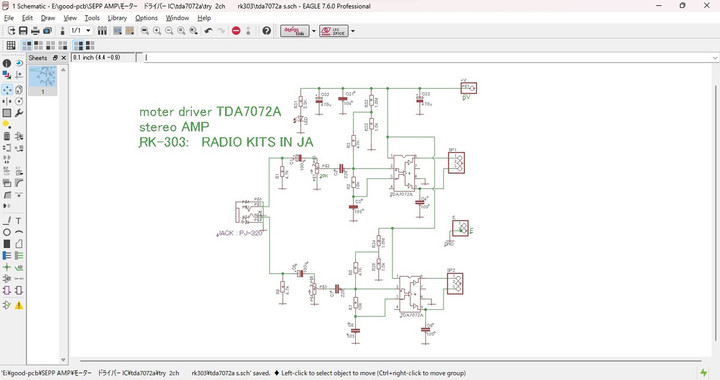Click the Undo arrow icon
720x380 pixels.
(208, 31)
